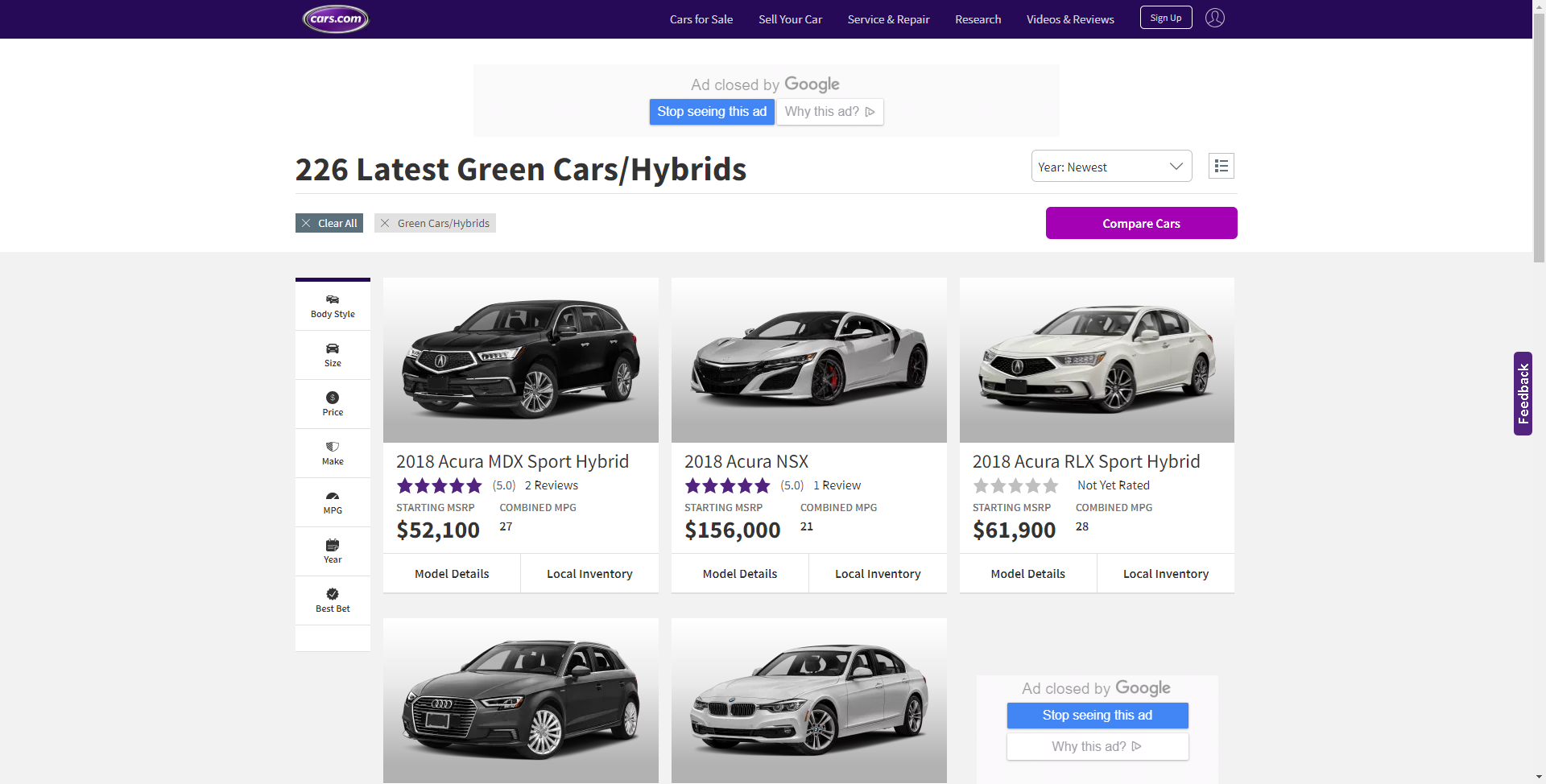Image resolution: width=1546 pixels, height=784 pixels.
Task: Click the Sign Up button
Action: [x=1165, y=18]
